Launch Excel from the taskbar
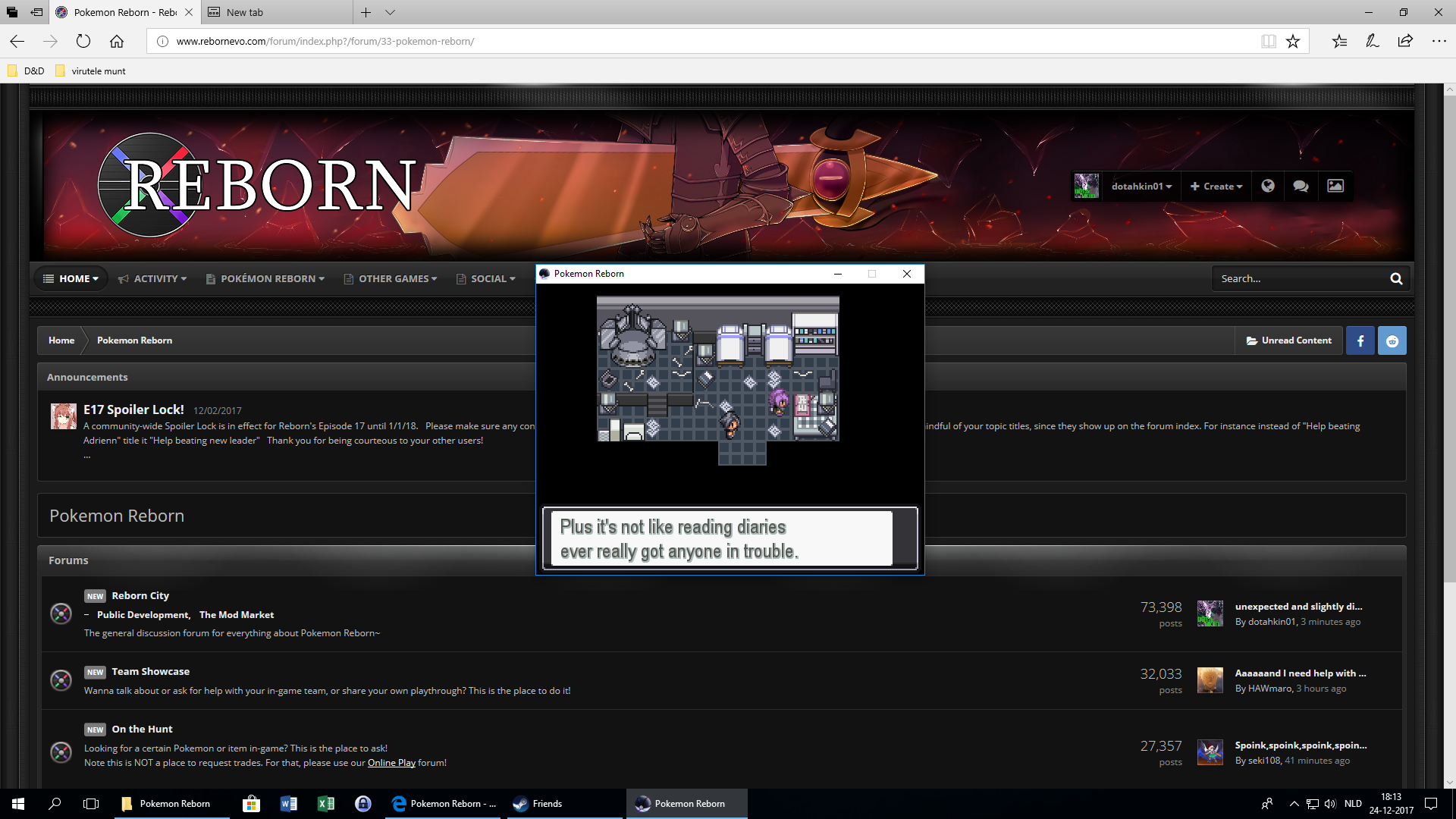The width and height of the screenshot is (1456, 819). coord(325,804)
